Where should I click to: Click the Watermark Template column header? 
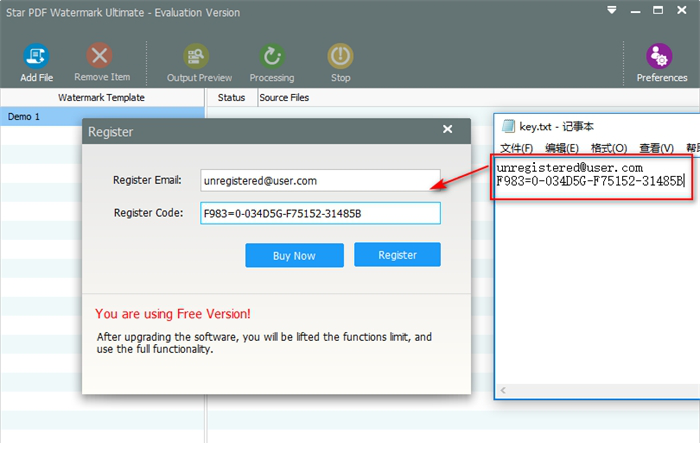(x=101, y=97)
